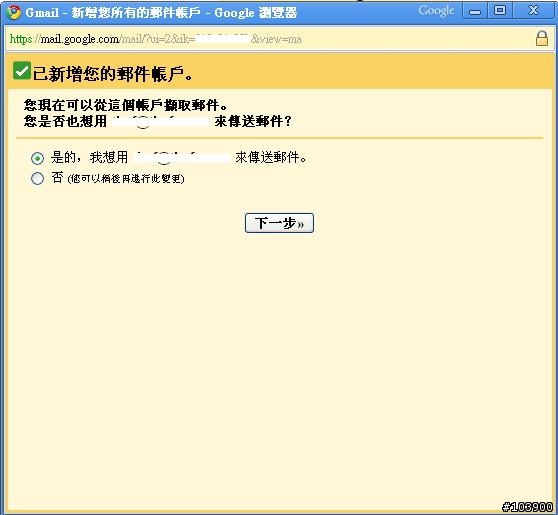
Task: Select the 是的 radio option to send mail
Action: (x=37, y=158)
